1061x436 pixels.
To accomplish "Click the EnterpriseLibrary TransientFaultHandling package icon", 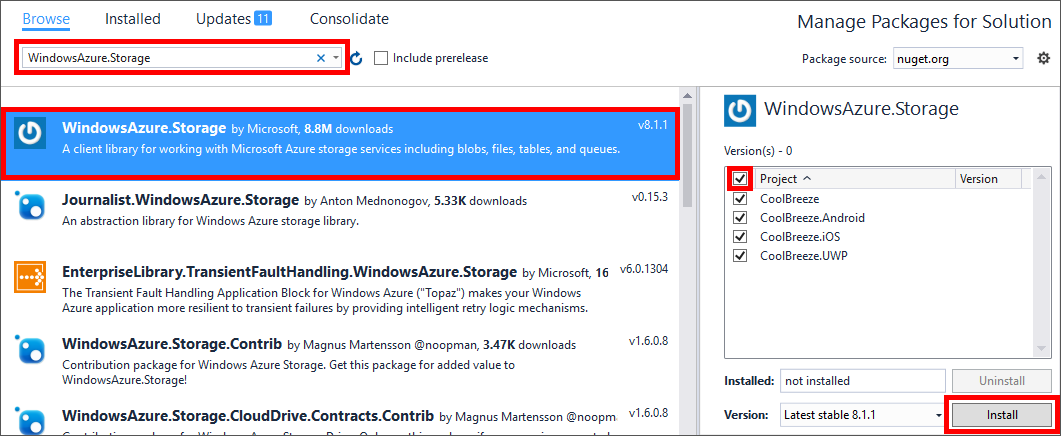I will [30, 277].
